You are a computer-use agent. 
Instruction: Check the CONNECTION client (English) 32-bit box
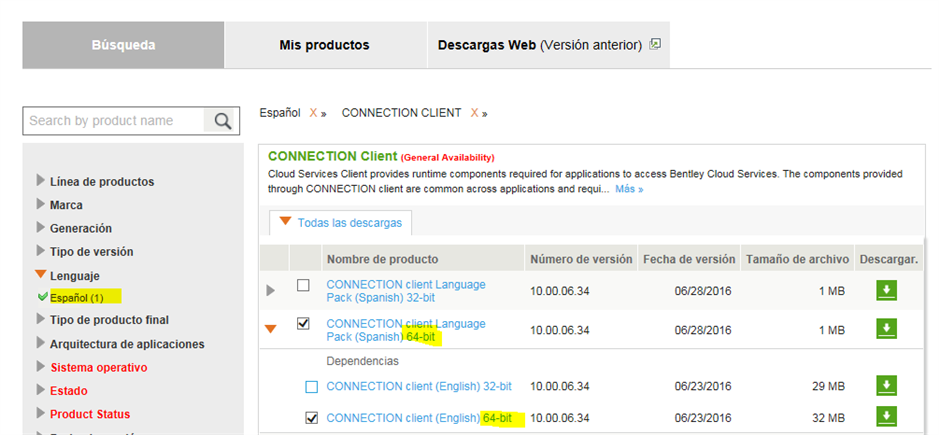[x=311, y=387]
